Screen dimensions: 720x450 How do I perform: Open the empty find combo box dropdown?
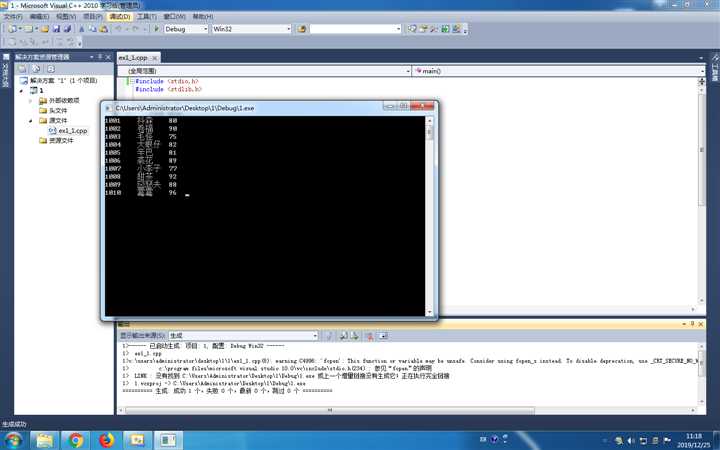pos(398,29)
